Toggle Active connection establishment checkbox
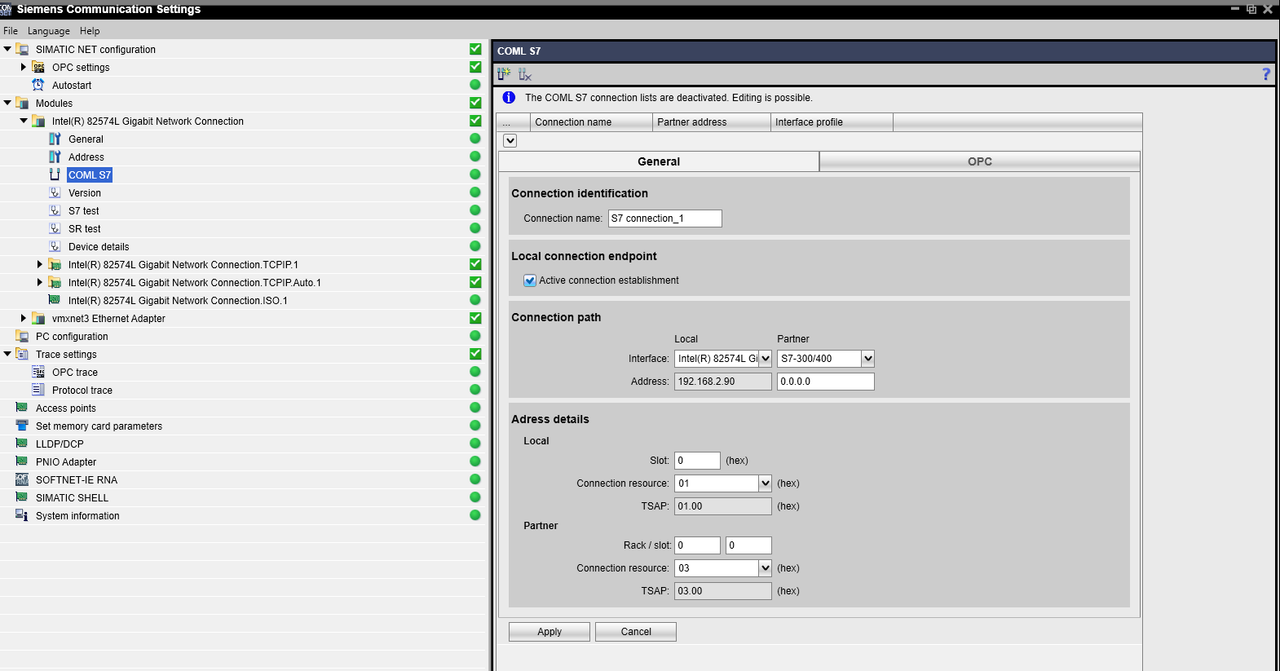Viewport: 1280px width, 671px height. click(530, 280)
